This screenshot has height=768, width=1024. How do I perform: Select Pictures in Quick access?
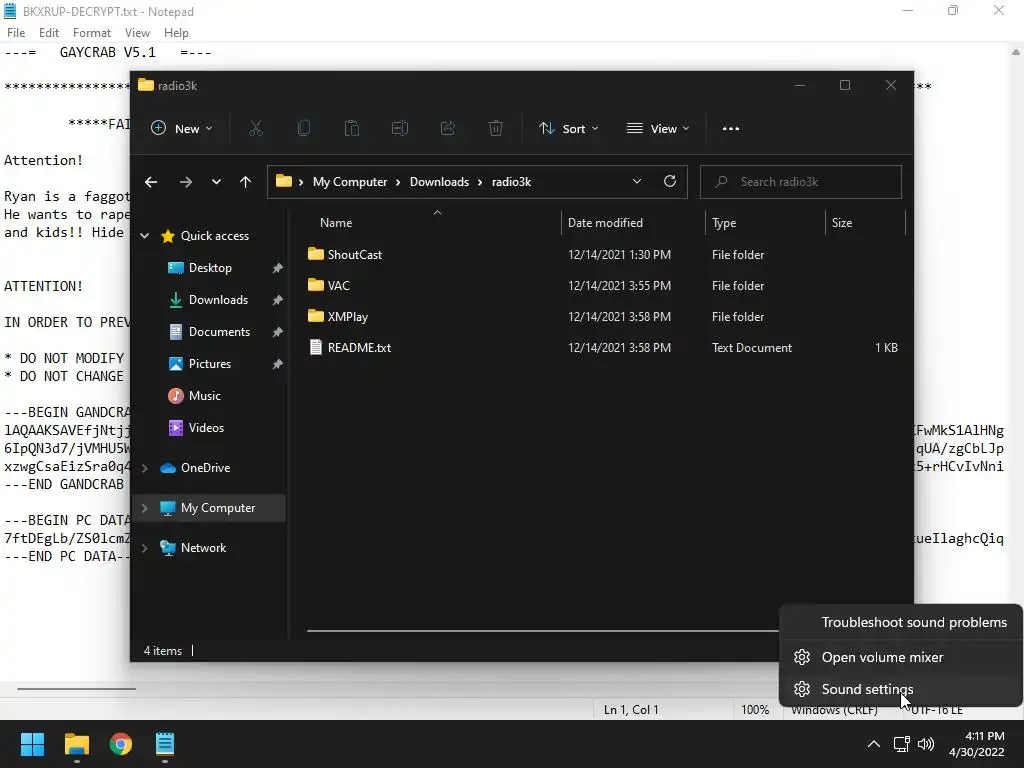pyautogui.click(x=209, y=364)
